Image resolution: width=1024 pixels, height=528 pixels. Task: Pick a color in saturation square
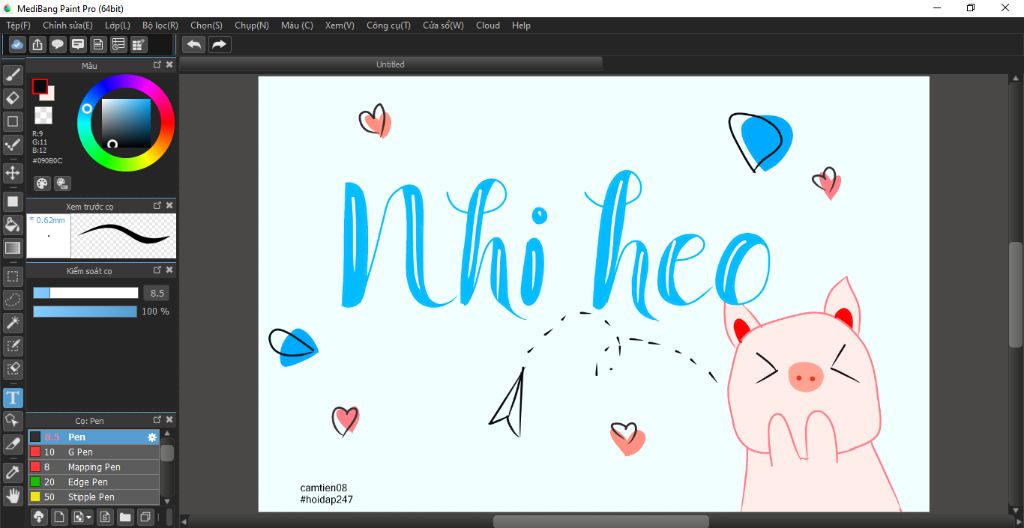126,124
